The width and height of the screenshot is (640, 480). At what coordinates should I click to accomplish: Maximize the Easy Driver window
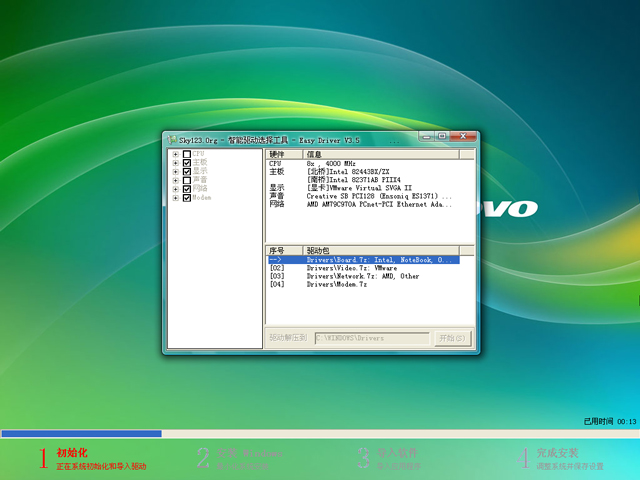(441, 137)
